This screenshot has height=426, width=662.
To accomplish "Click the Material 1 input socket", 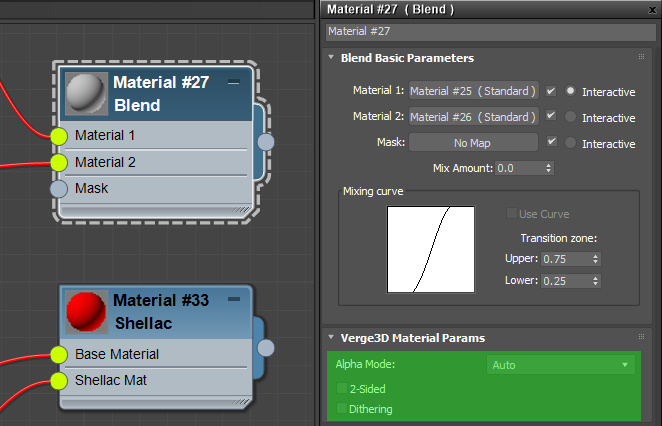I will (59, 136).
